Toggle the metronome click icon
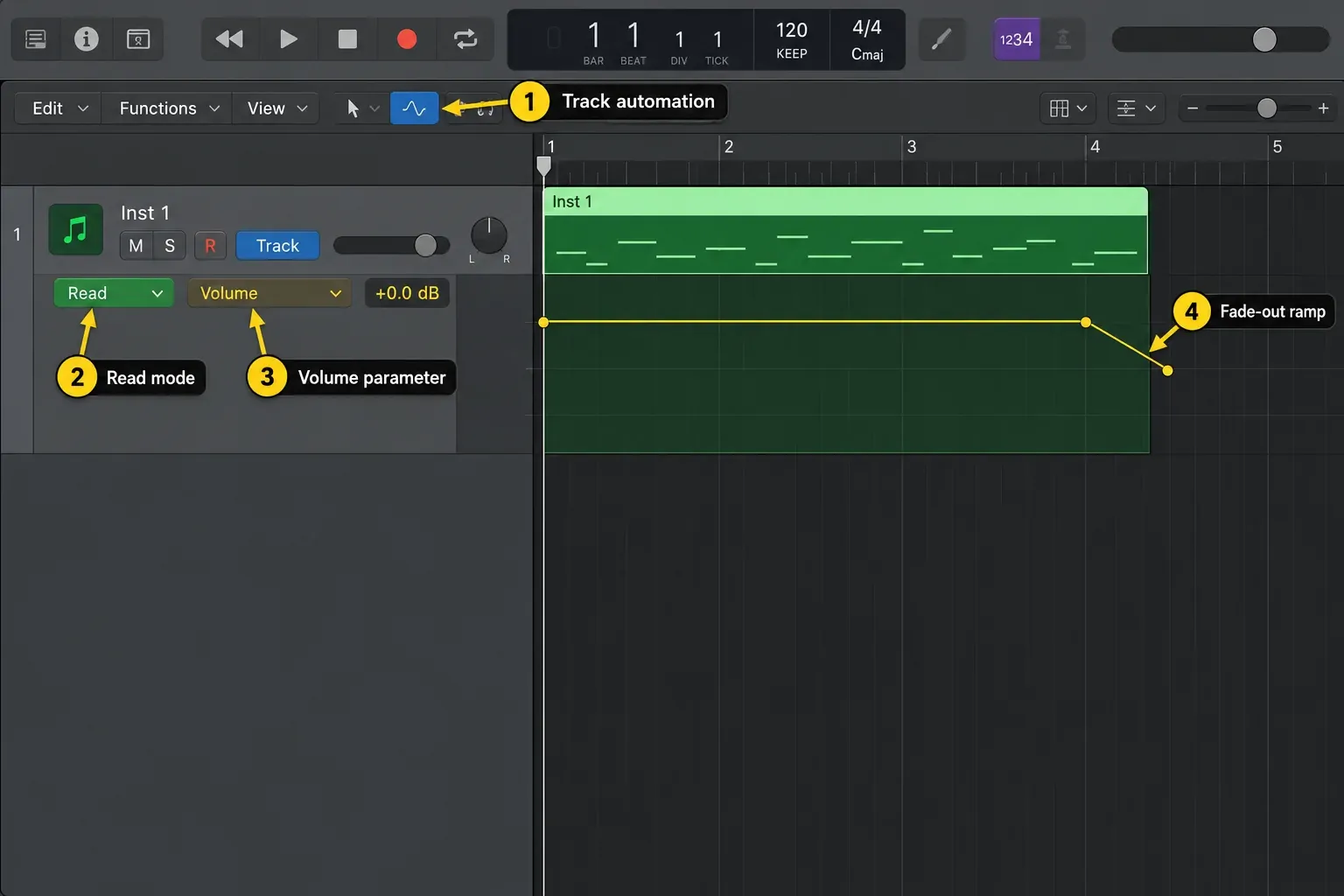Screen dimensions: 1344x896 point(1063,39)
